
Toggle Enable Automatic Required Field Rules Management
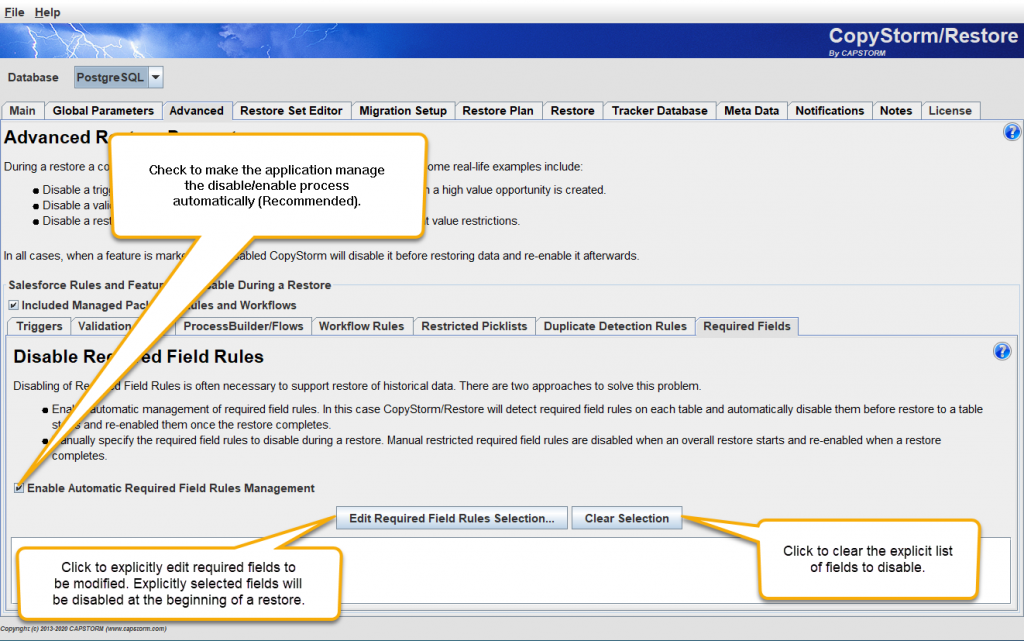[19, 488]
